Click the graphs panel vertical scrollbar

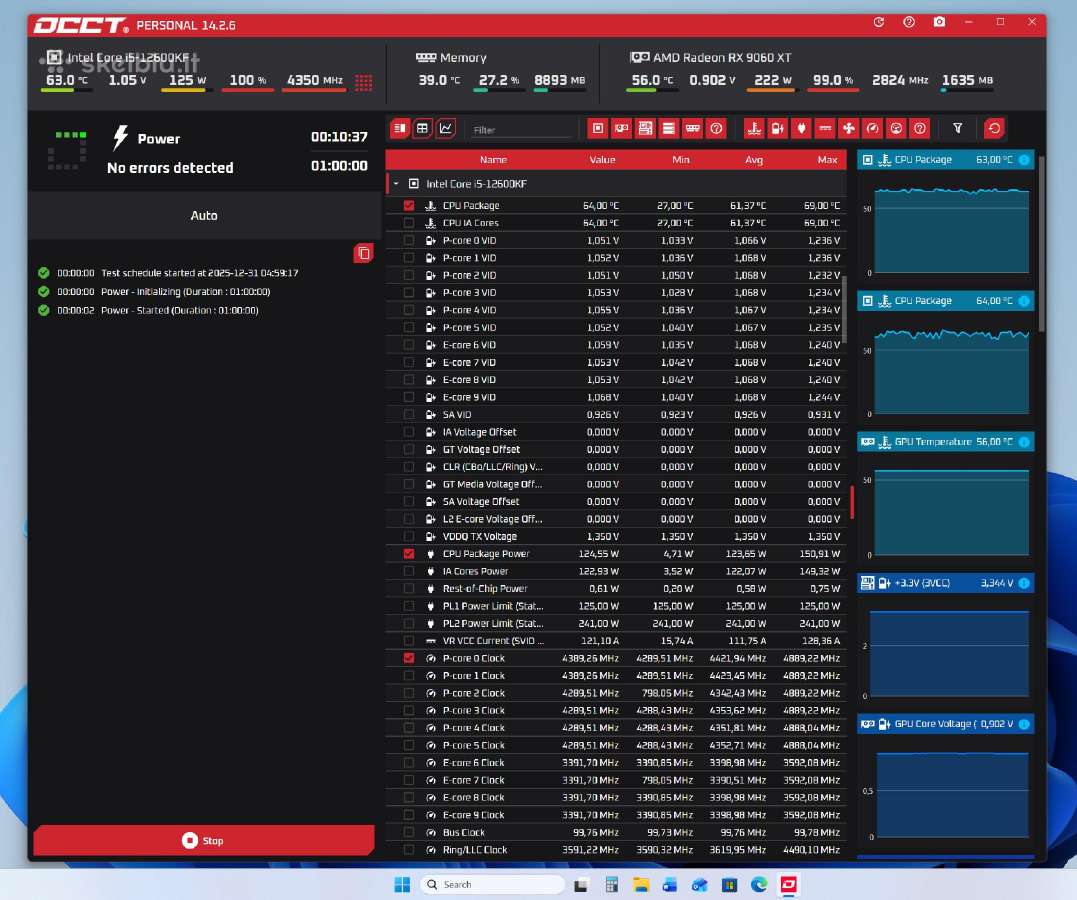(1041, 244)
